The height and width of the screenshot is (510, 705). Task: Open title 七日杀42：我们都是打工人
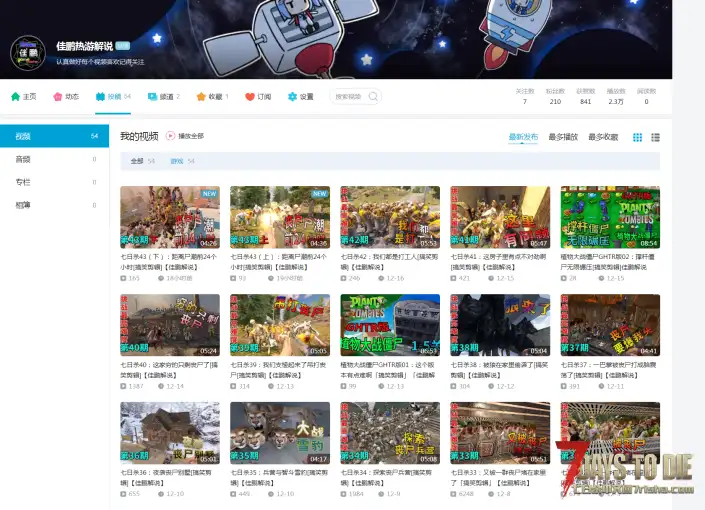tap(389, 262)
